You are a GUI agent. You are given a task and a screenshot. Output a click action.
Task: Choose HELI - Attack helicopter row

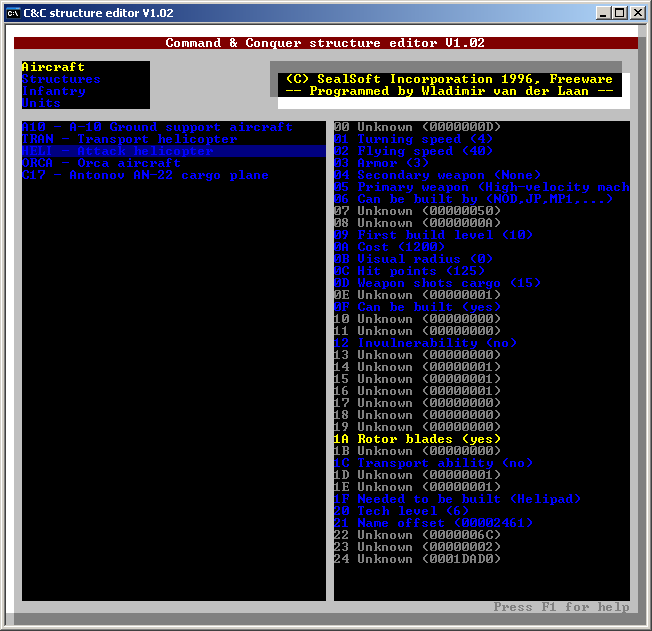click(173, 151)
